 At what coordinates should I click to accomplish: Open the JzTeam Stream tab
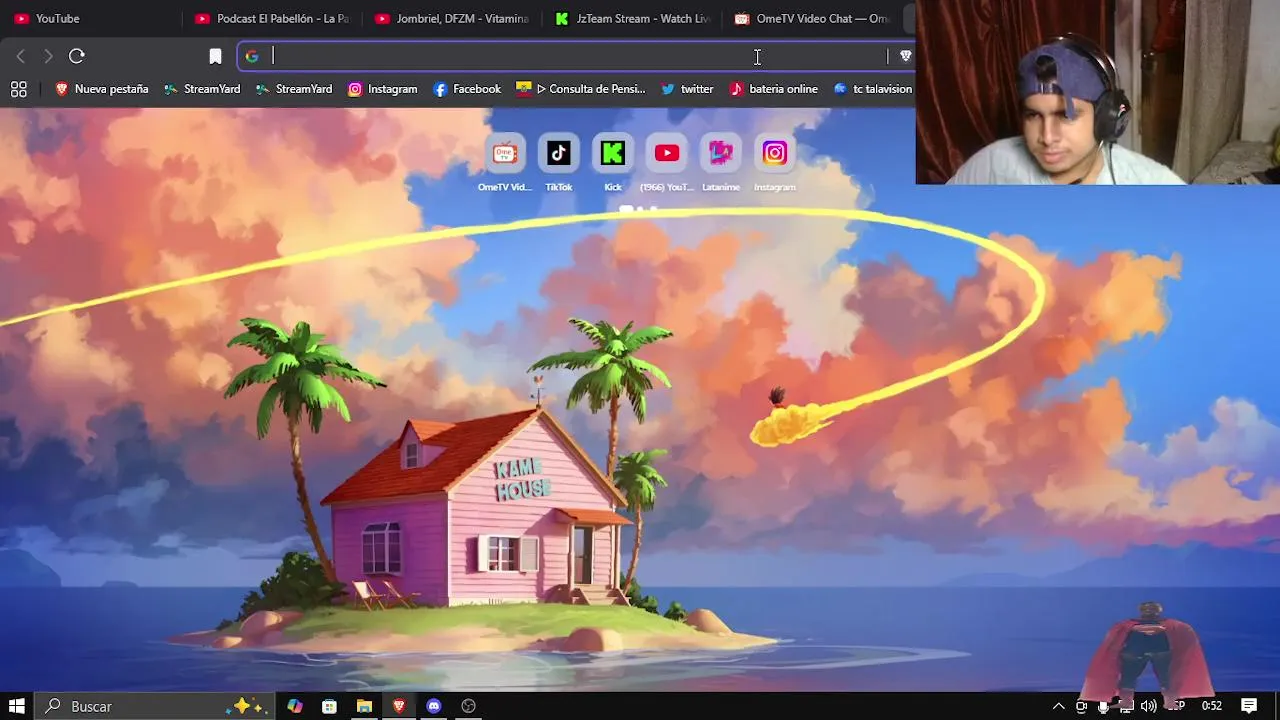click(632, 18)
